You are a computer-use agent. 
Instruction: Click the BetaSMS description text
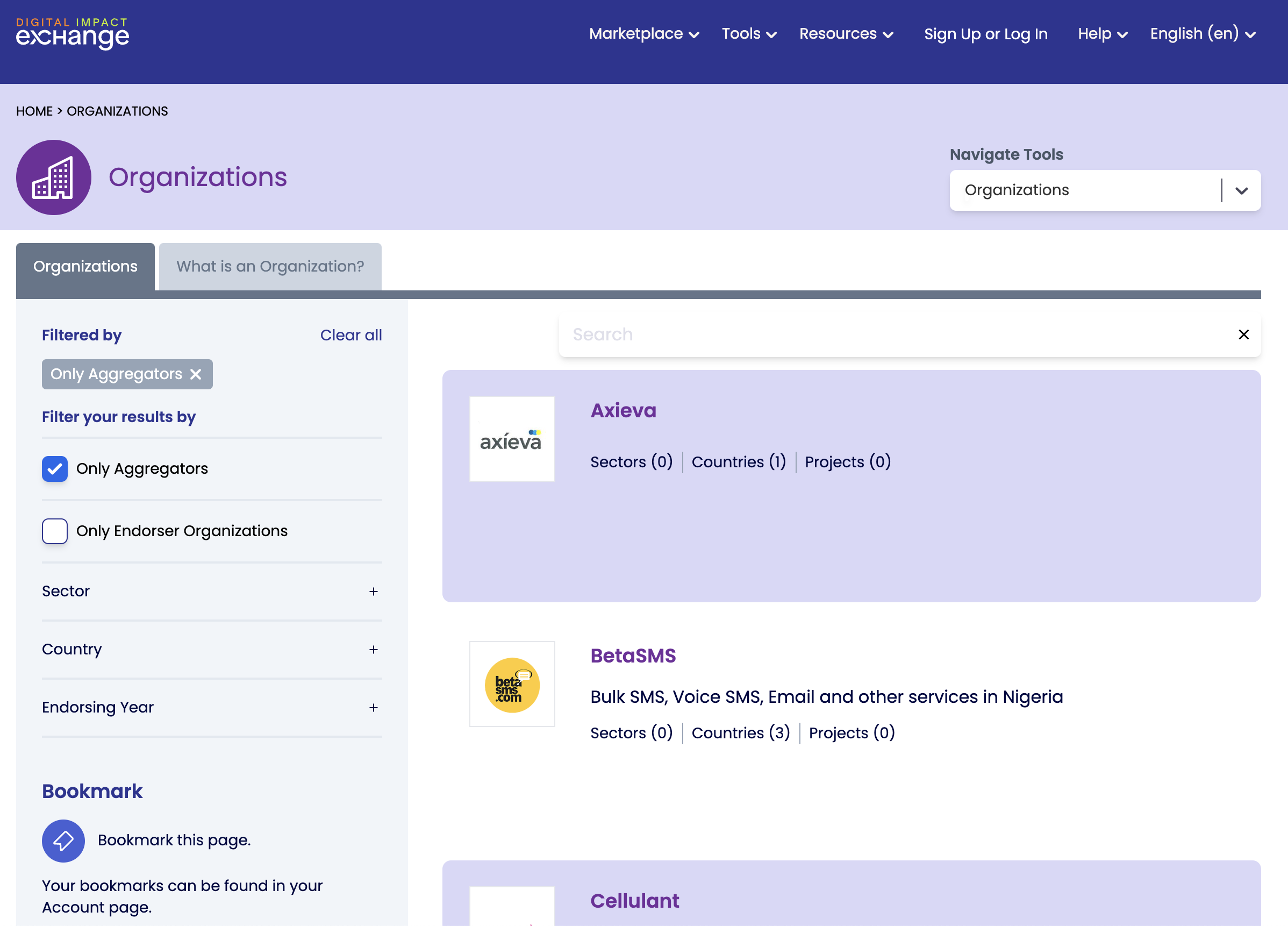[x=826, y=697]
